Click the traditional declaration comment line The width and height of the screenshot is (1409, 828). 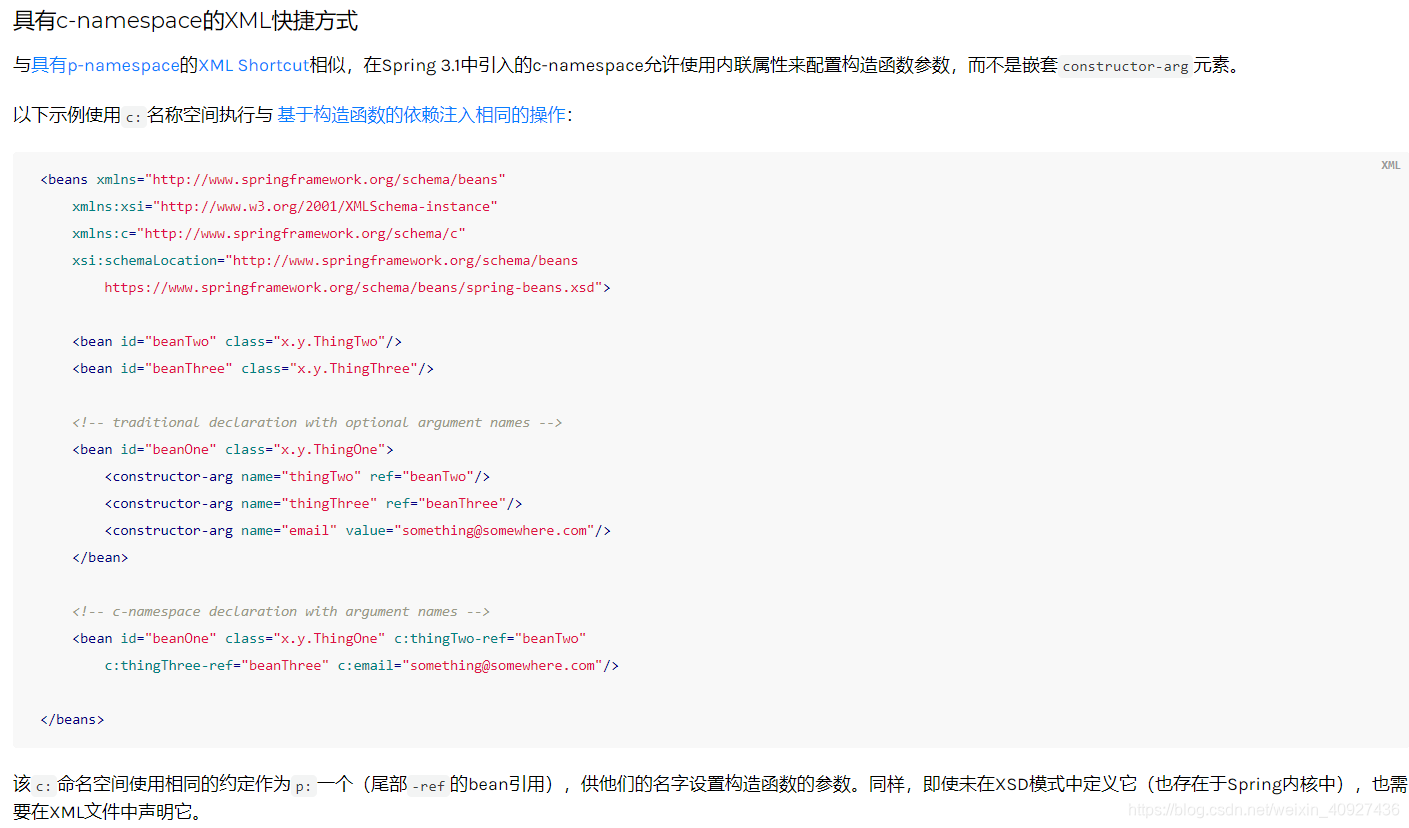tap(317, 423)
